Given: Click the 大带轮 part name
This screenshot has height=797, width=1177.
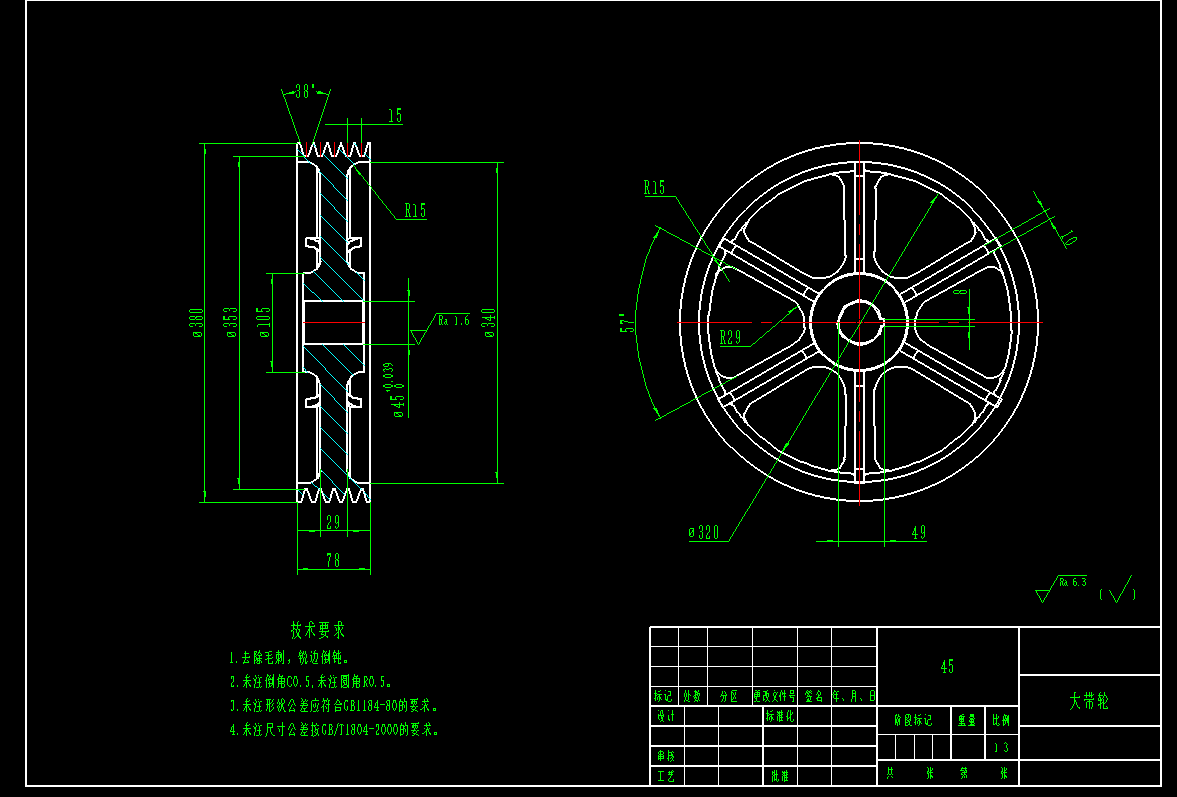Looking at the screenshot, I should 1088,701.
